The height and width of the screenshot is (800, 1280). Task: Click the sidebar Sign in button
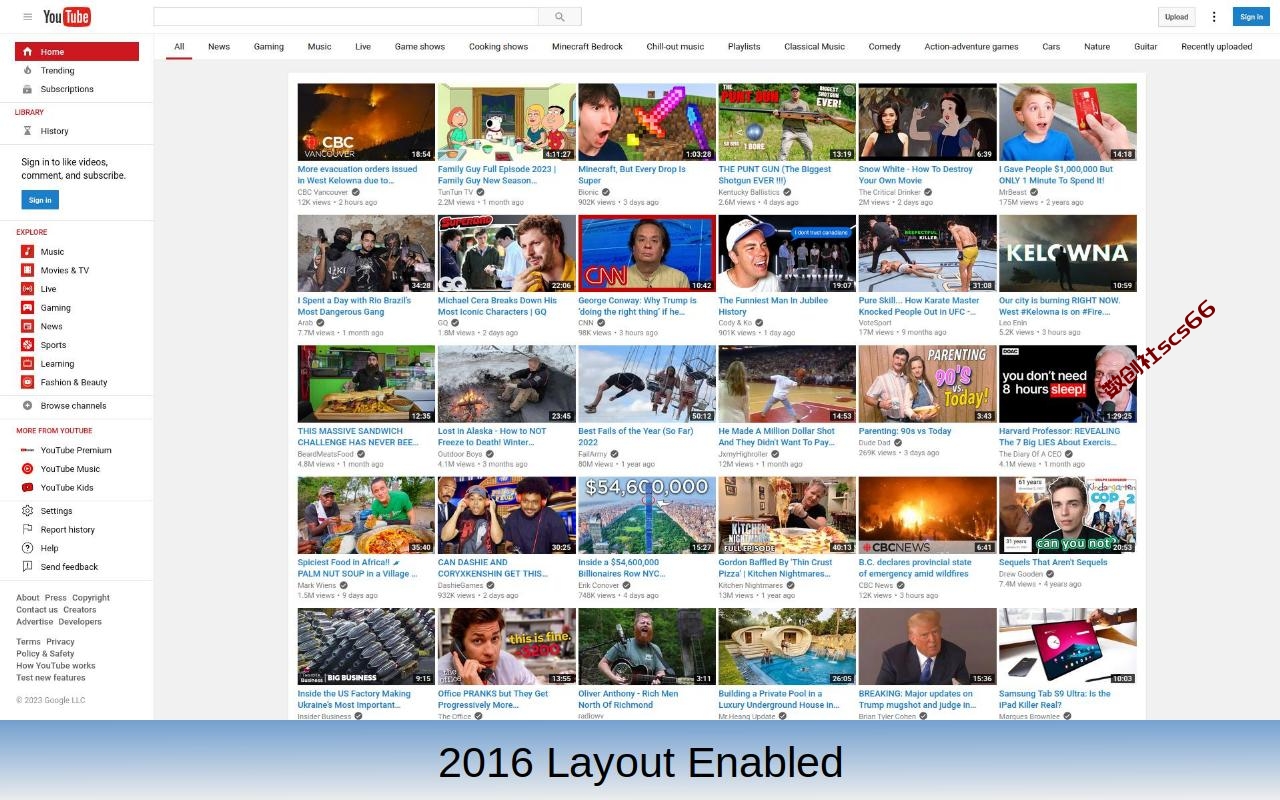click(x=40, y=200)
